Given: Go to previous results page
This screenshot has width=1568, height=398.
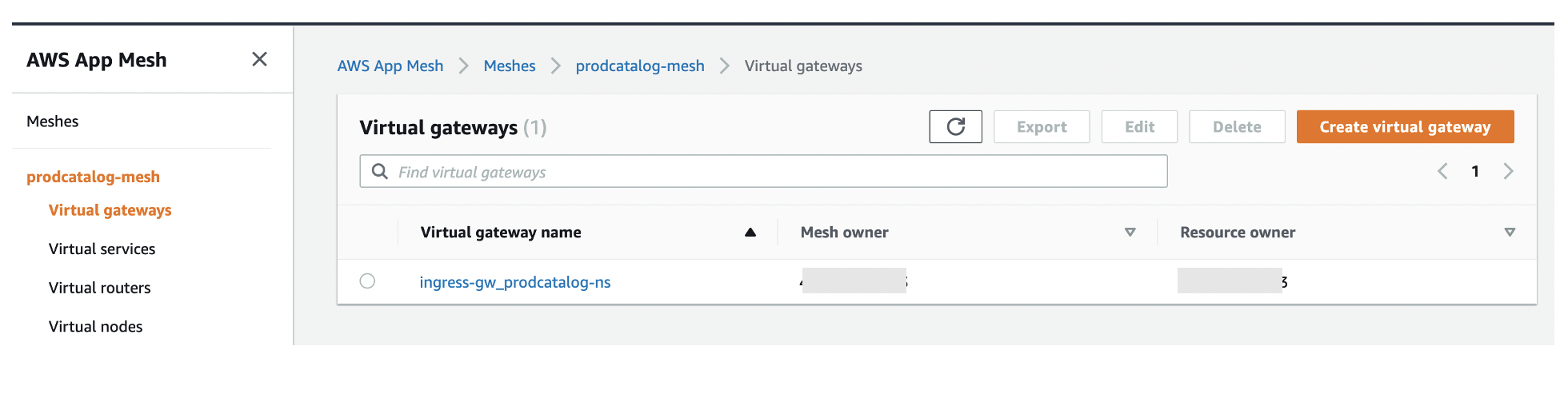Looking at the screenshot, I should click(x=1442, y=171).
